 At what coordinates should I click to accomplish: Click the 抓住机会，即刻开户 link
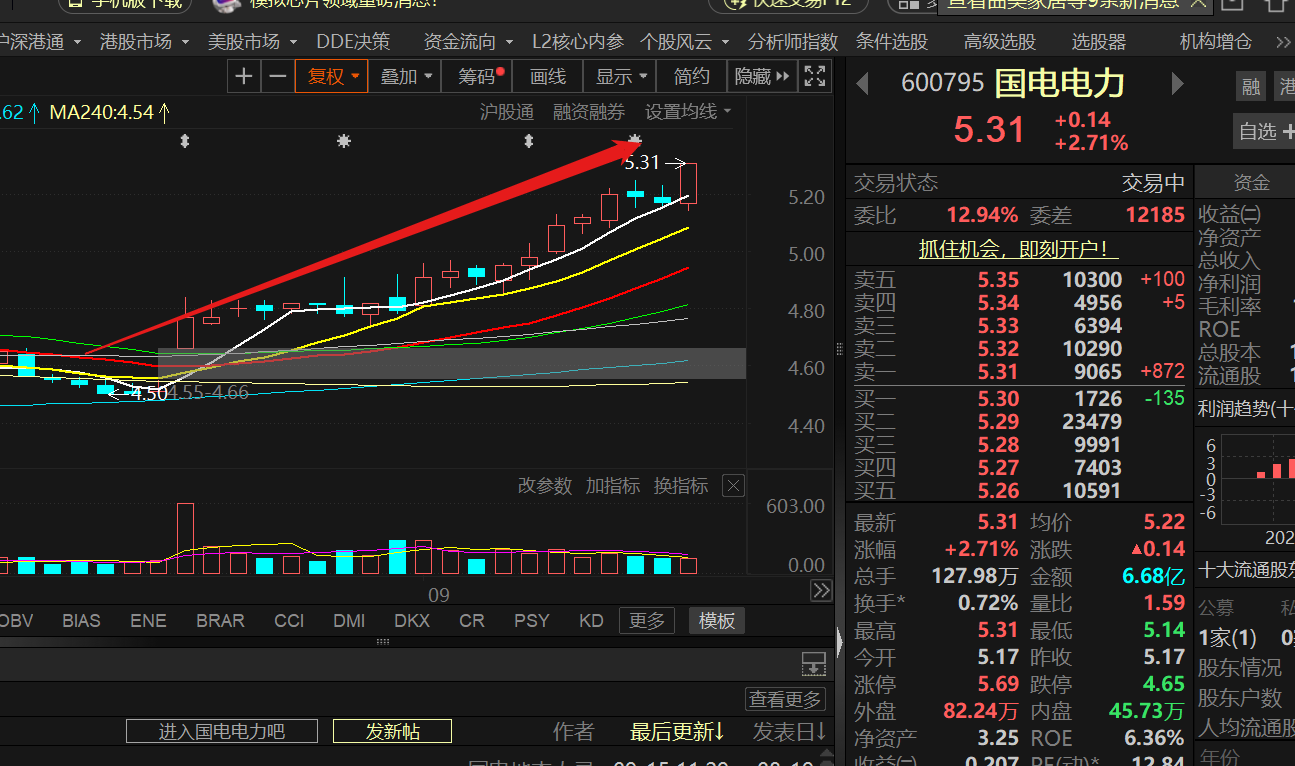click(1019, 249)
